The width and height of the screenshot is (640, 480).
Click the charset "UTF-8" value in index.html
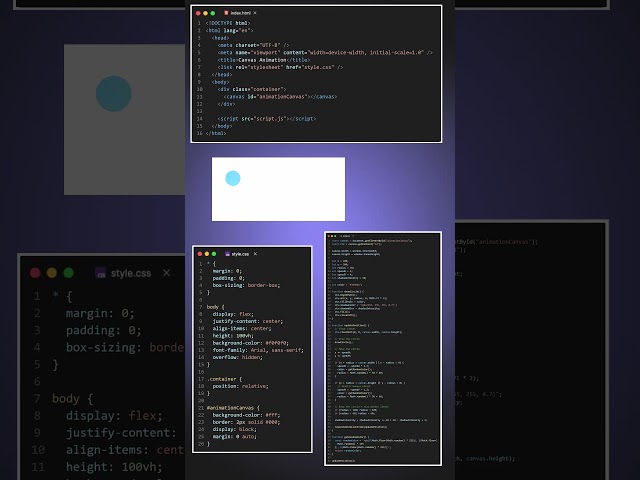pos(269,45)
